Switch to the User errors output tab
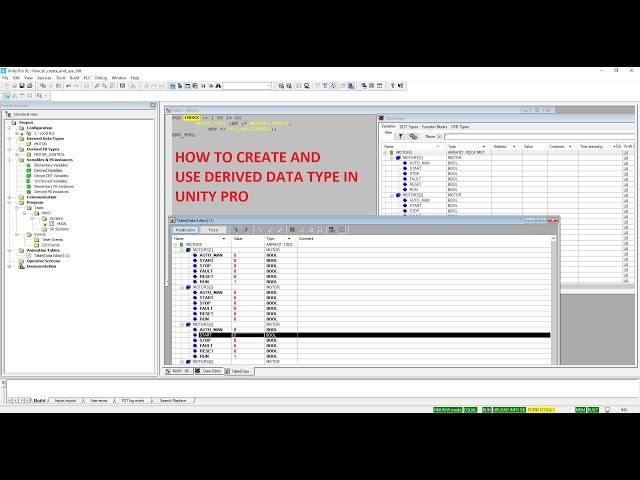The width and height of the screenshot is (640, 480). (99, 401)
